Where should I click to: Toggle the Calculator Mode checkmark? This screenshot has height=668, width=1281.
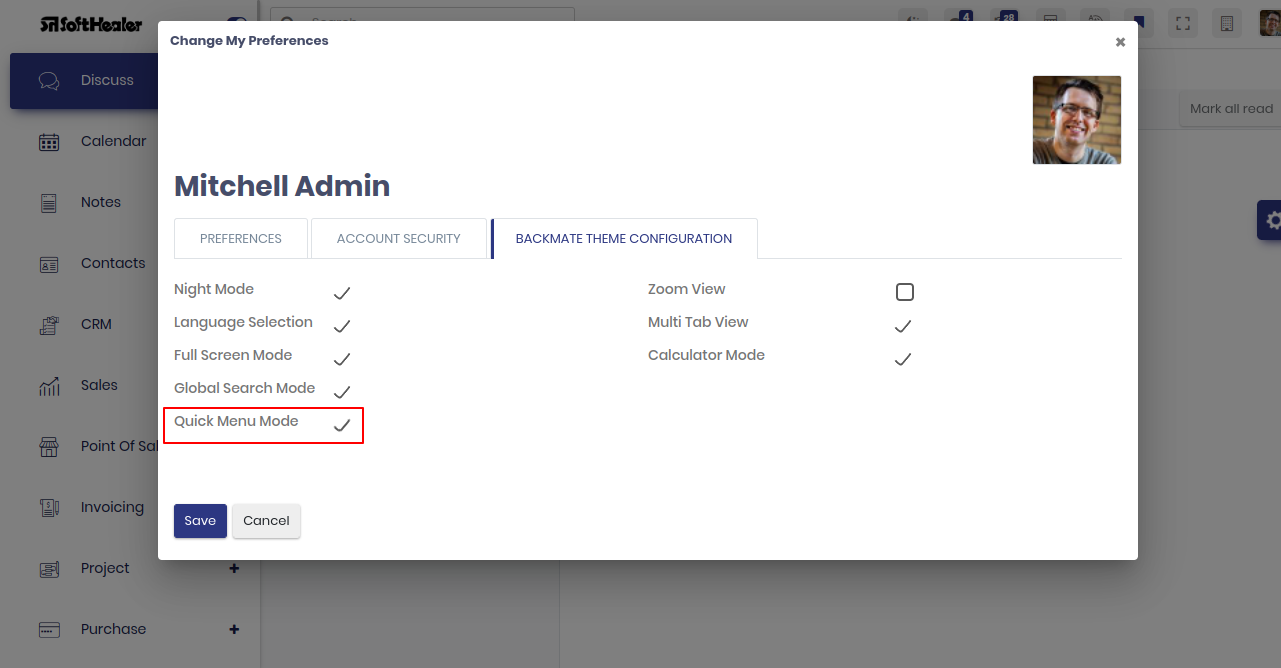click(x=903, y=359)
